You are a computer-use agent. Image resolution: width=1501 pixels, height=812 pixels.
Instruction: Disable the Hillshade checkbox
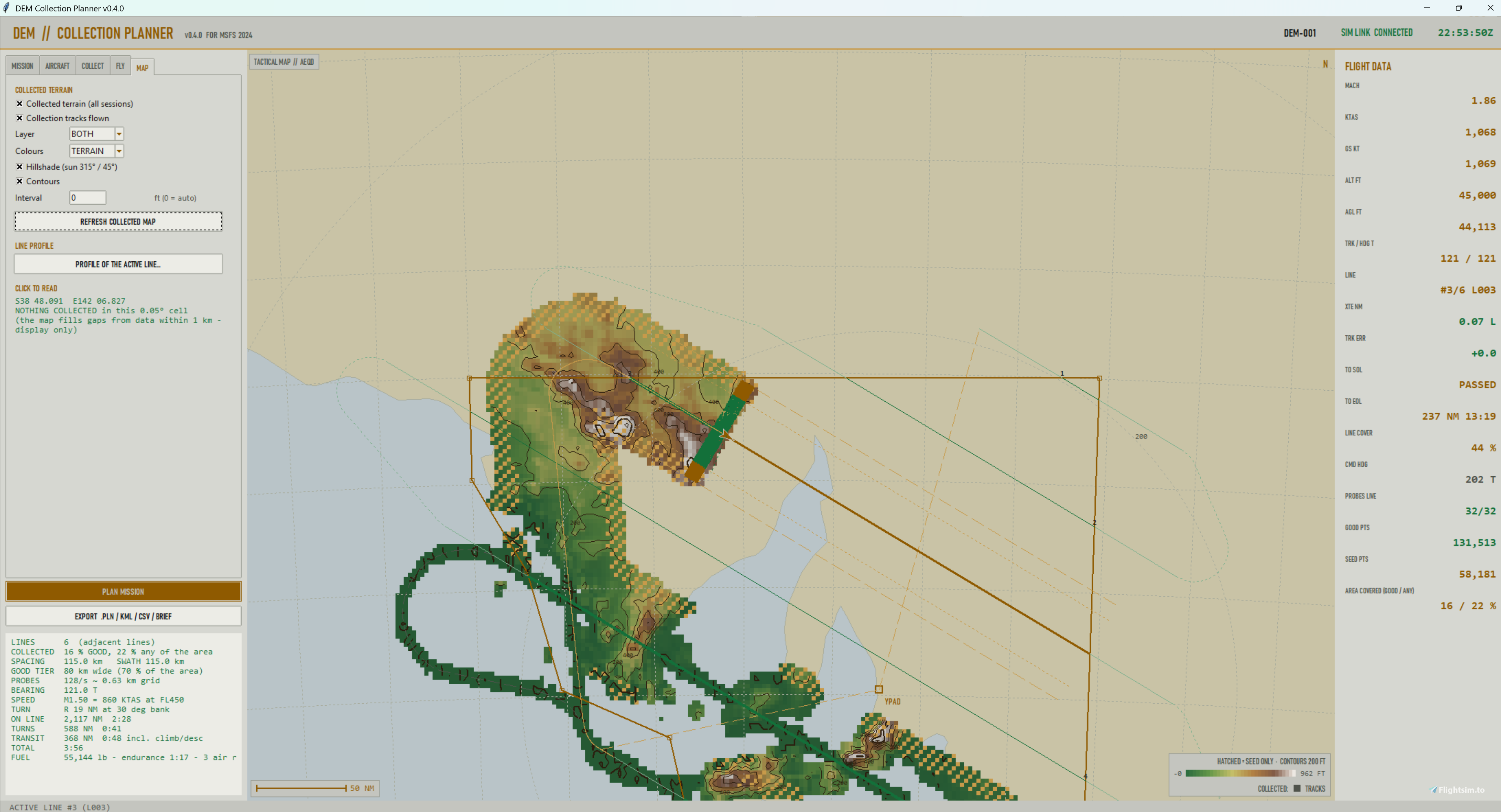[x=19, y=167]
